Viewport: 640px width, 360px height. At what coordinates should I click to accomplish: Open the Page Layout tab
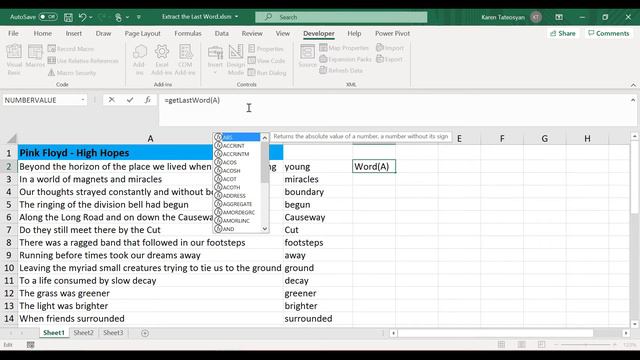[142, 33]
